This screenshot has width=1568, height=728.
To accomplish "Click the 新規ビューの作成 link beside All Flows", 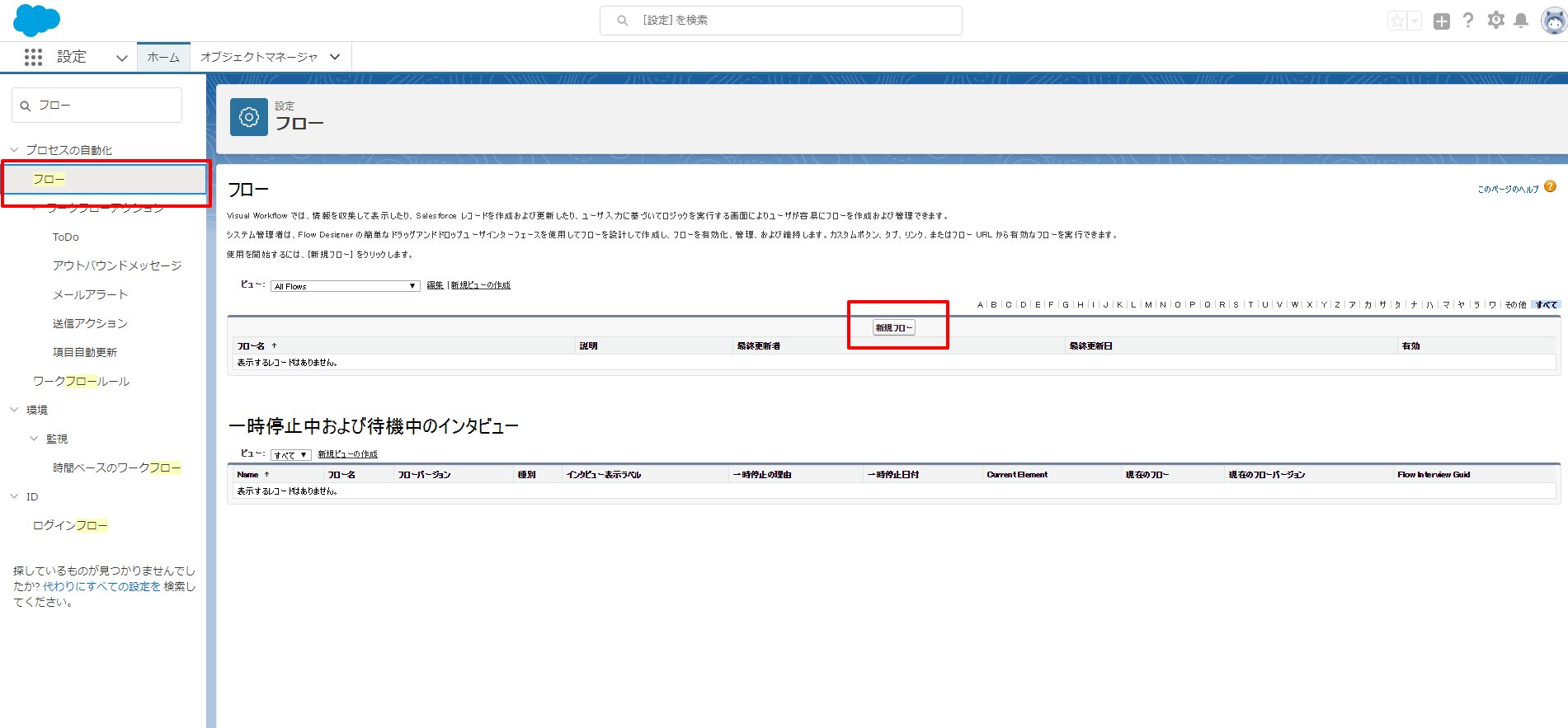I will 480,285.
